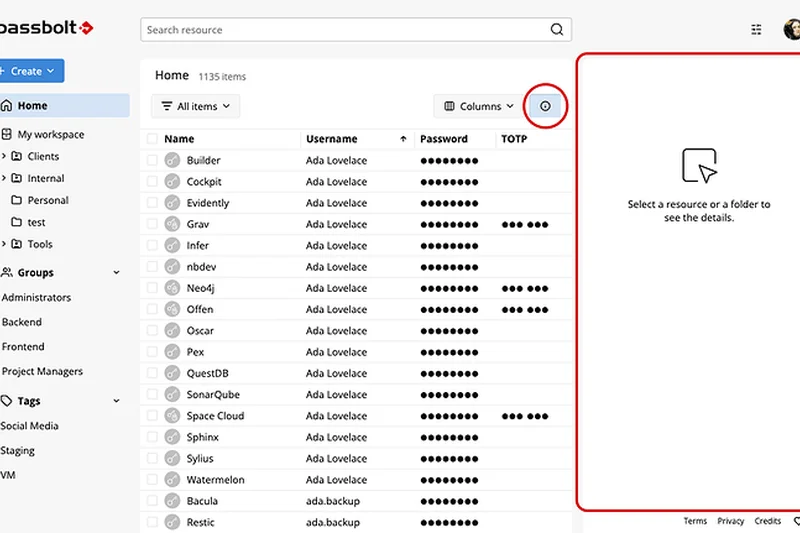Open the Credits link

click(767, 521)
